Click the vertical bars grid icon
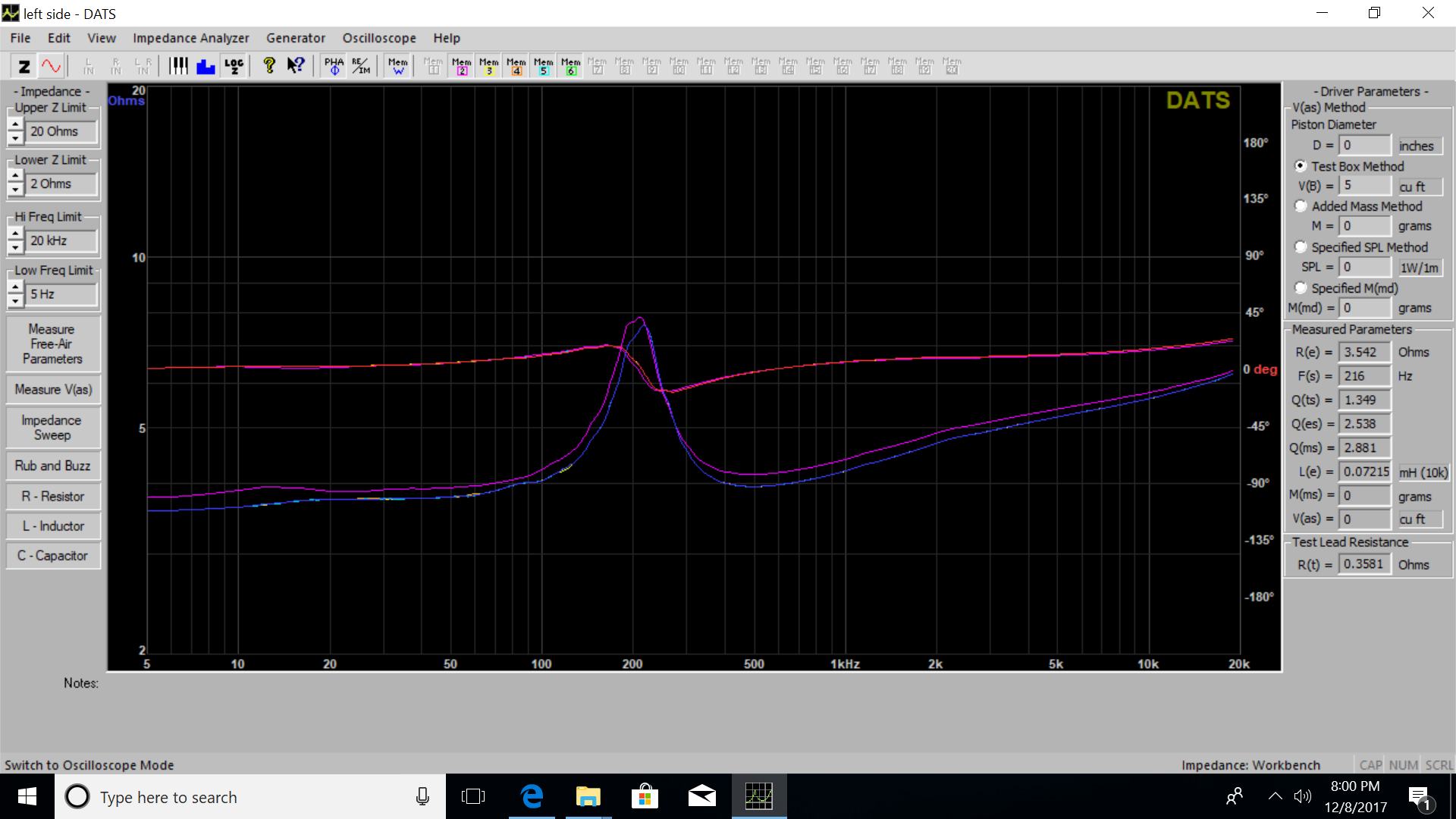The image size is (1456, 819). 178,66
